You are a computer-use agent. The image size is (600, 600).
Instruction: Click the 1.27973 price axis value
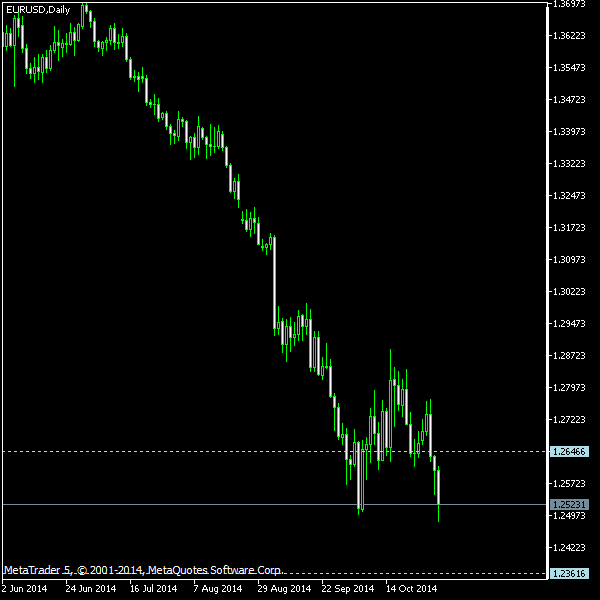coord(569,388)
